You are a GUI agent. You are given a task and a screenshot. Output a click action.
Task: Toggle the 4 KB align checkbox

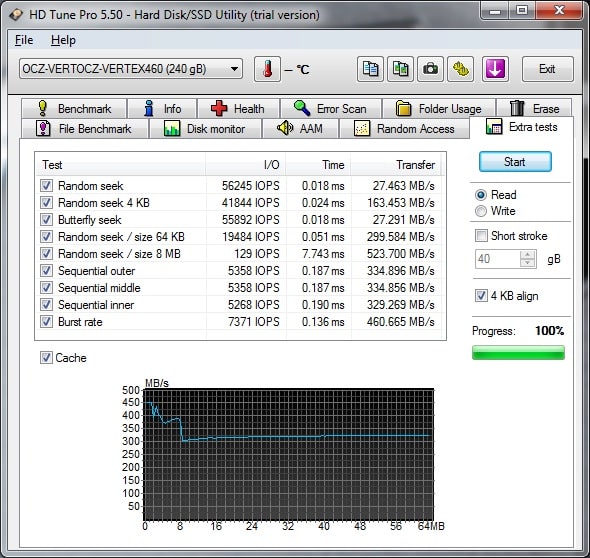[x=481, y=296]
